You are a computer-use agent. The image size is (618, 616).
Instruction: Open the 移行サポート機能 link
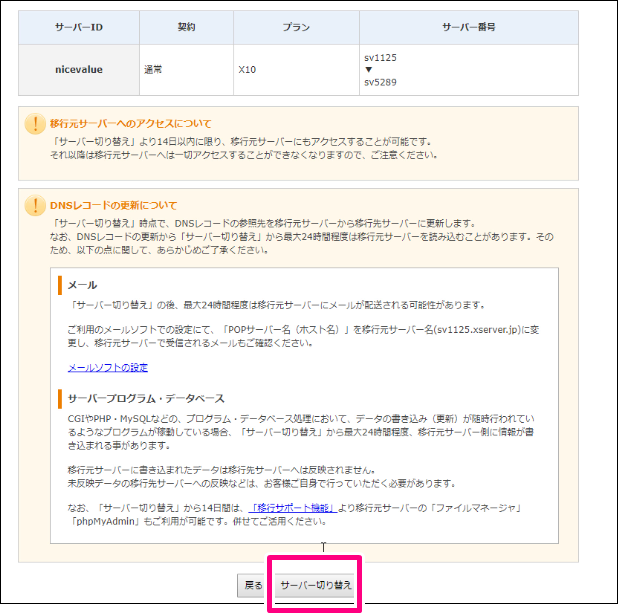point(292,508)
